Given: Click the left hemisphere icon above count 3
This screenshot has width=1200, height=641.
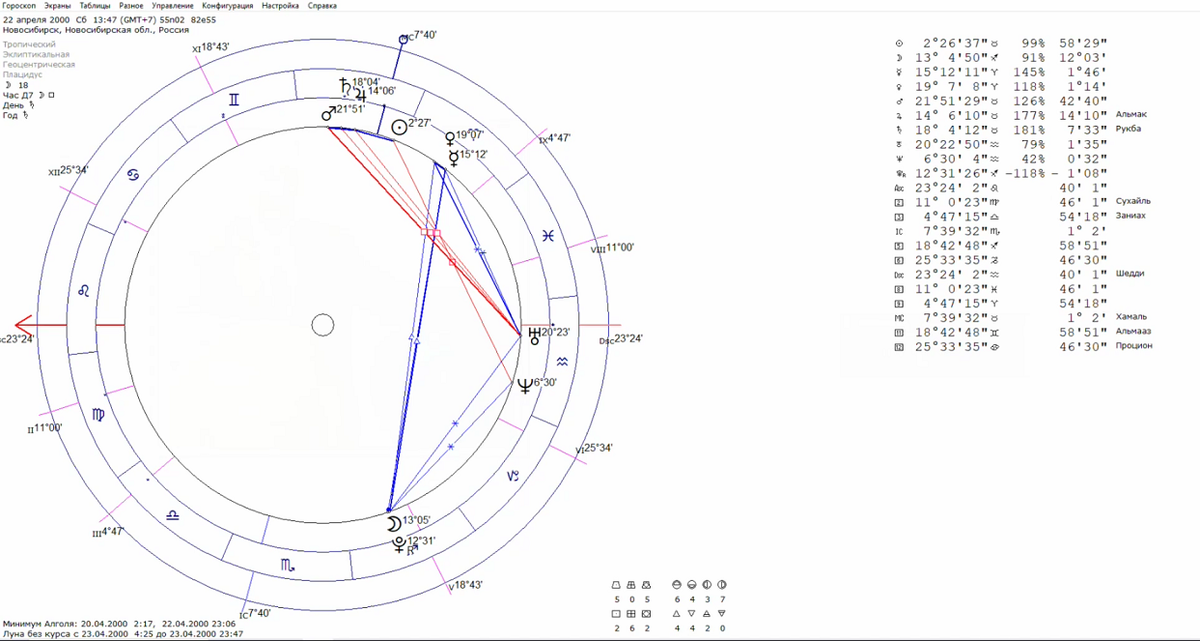Looking at the screenshot, I should coord(706,584).
